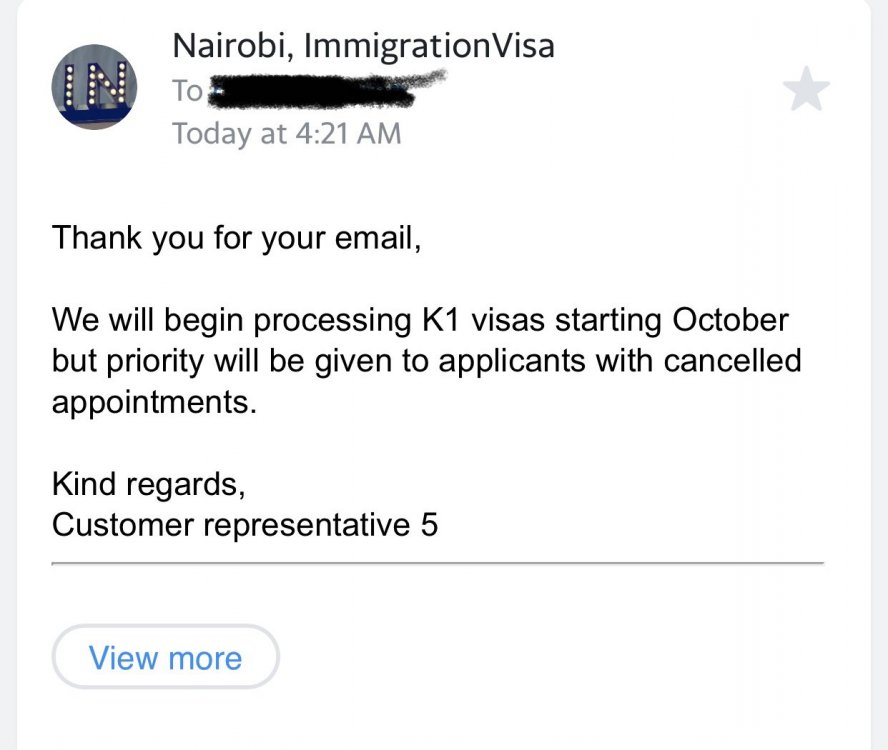Click the To recipient label
Screen dimensions: 888x750
pos(187,91)
